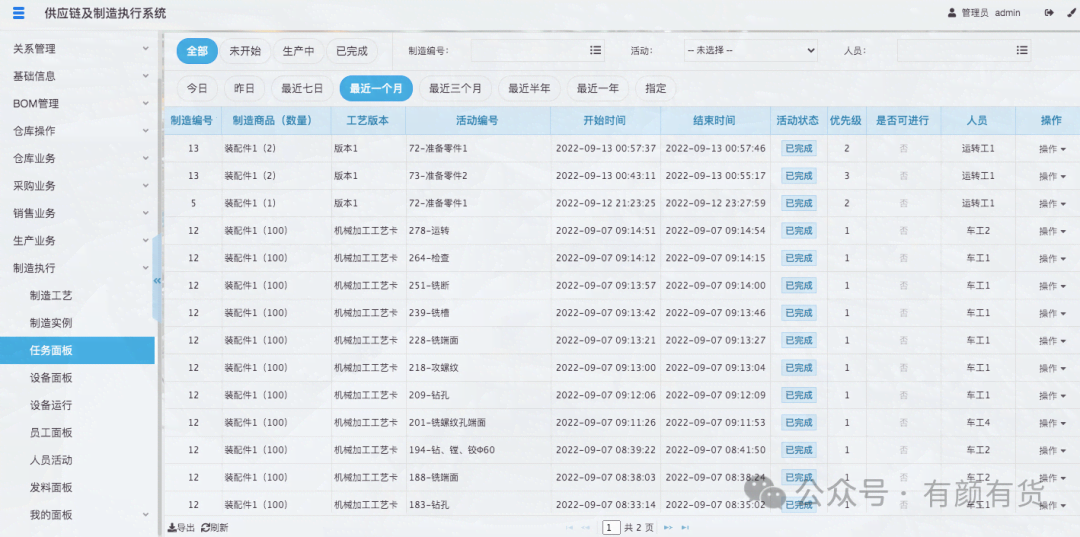This screenshot has width=1080, height=537.
Task: Click the logout icon next to admin
Action: point(1048,13)
